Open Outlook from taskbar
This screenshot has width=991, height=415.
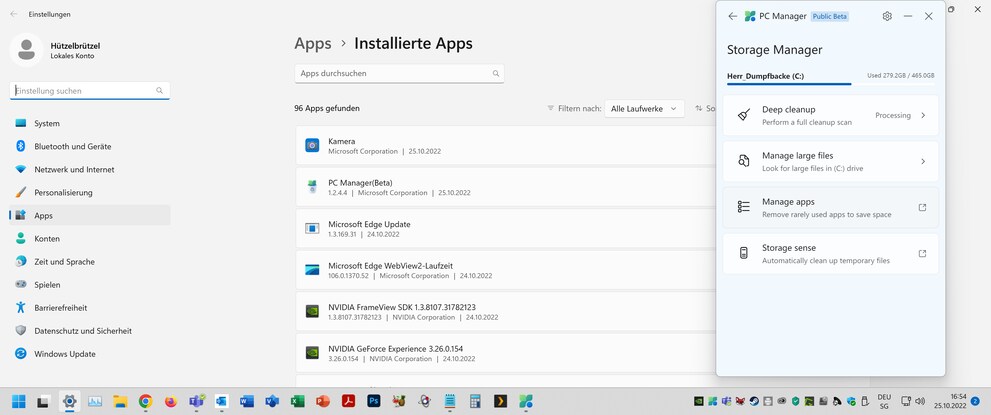pyautogui.click(x=221, y=401)
